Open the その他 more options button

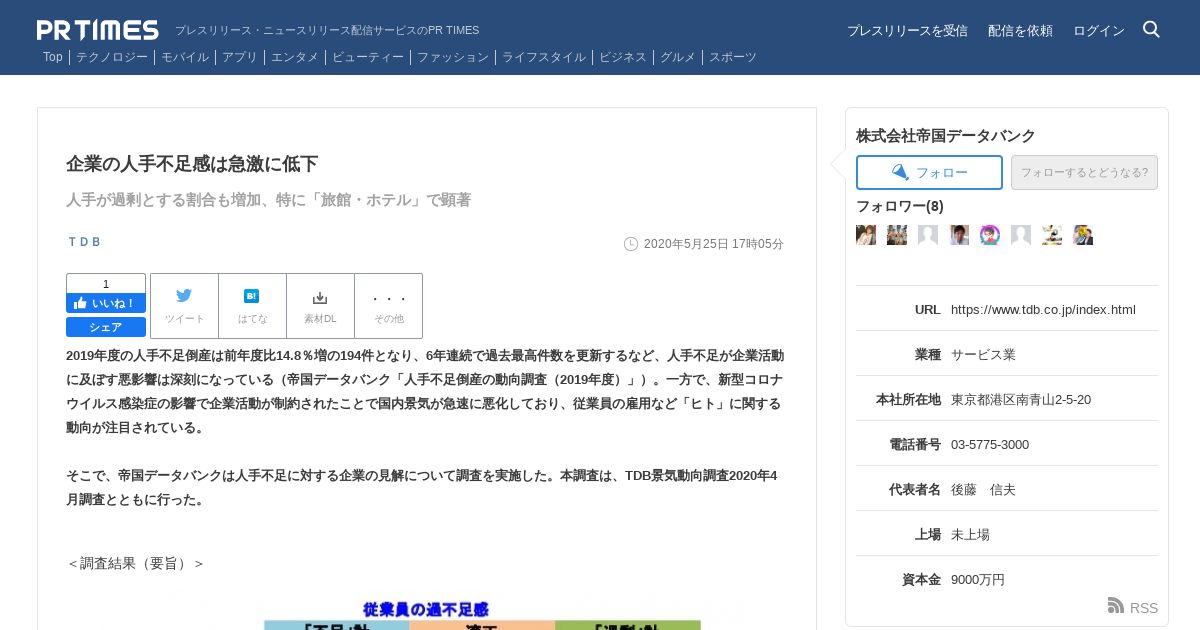(x=388, y=306)
